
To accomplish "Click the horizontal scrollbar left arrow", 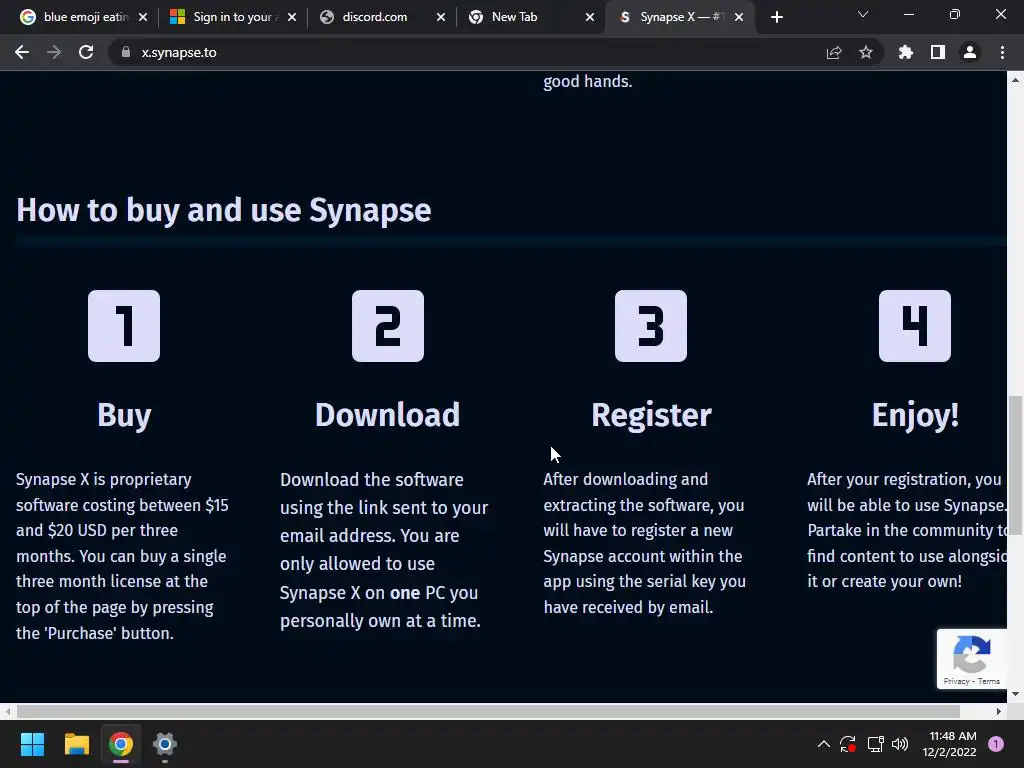I will point(7,711).
